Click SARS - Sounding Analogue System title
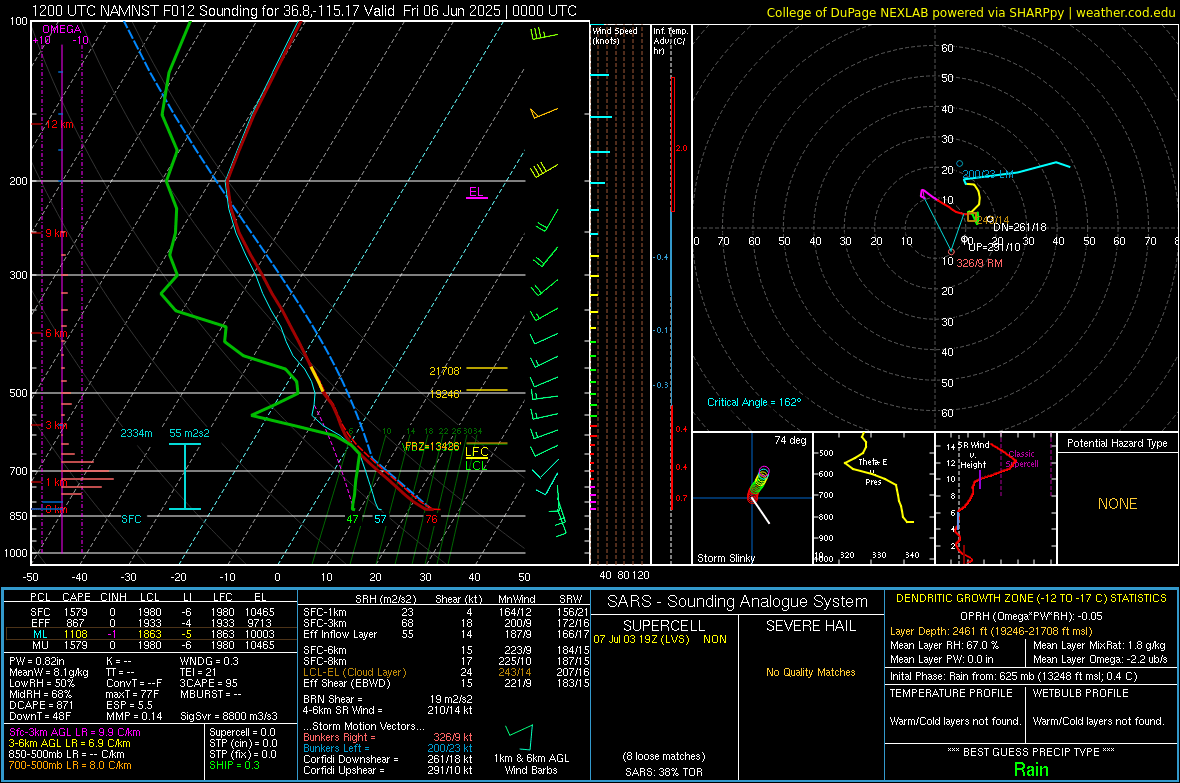 (x=738, y=602)
